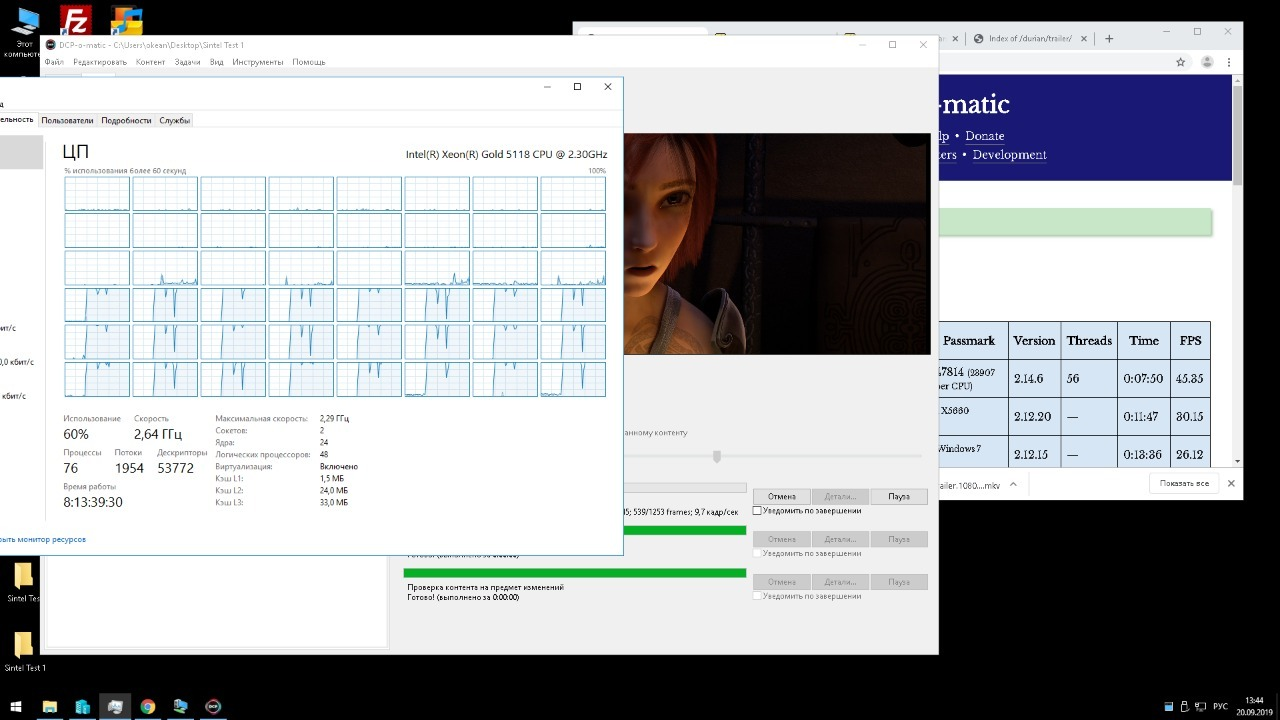Click the 30.15 FPS cell
Viewport: 1280px width, 720px height.
(x=1190, y=417)
